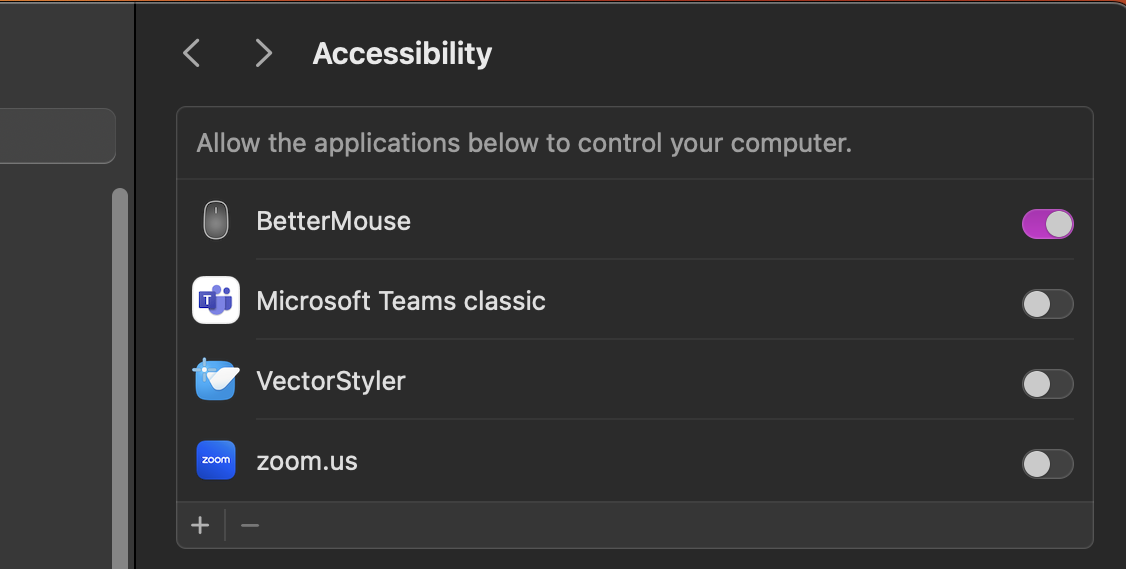Turn on the VectorStyler switch
This screenshot has width=1126, height=569.
tap(1047, 384)
